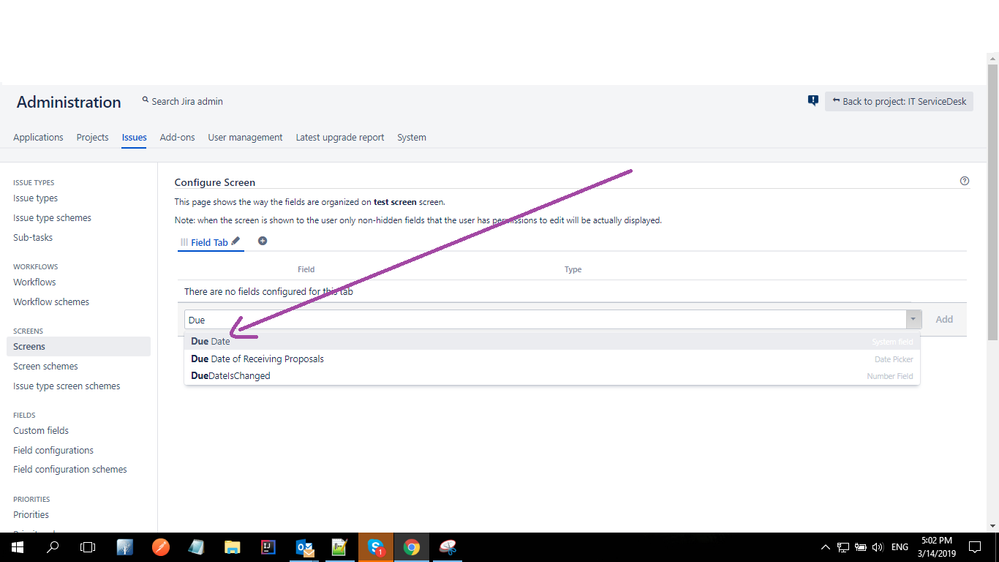Click the Search Jira admin magnifier icon

[145, 100]
